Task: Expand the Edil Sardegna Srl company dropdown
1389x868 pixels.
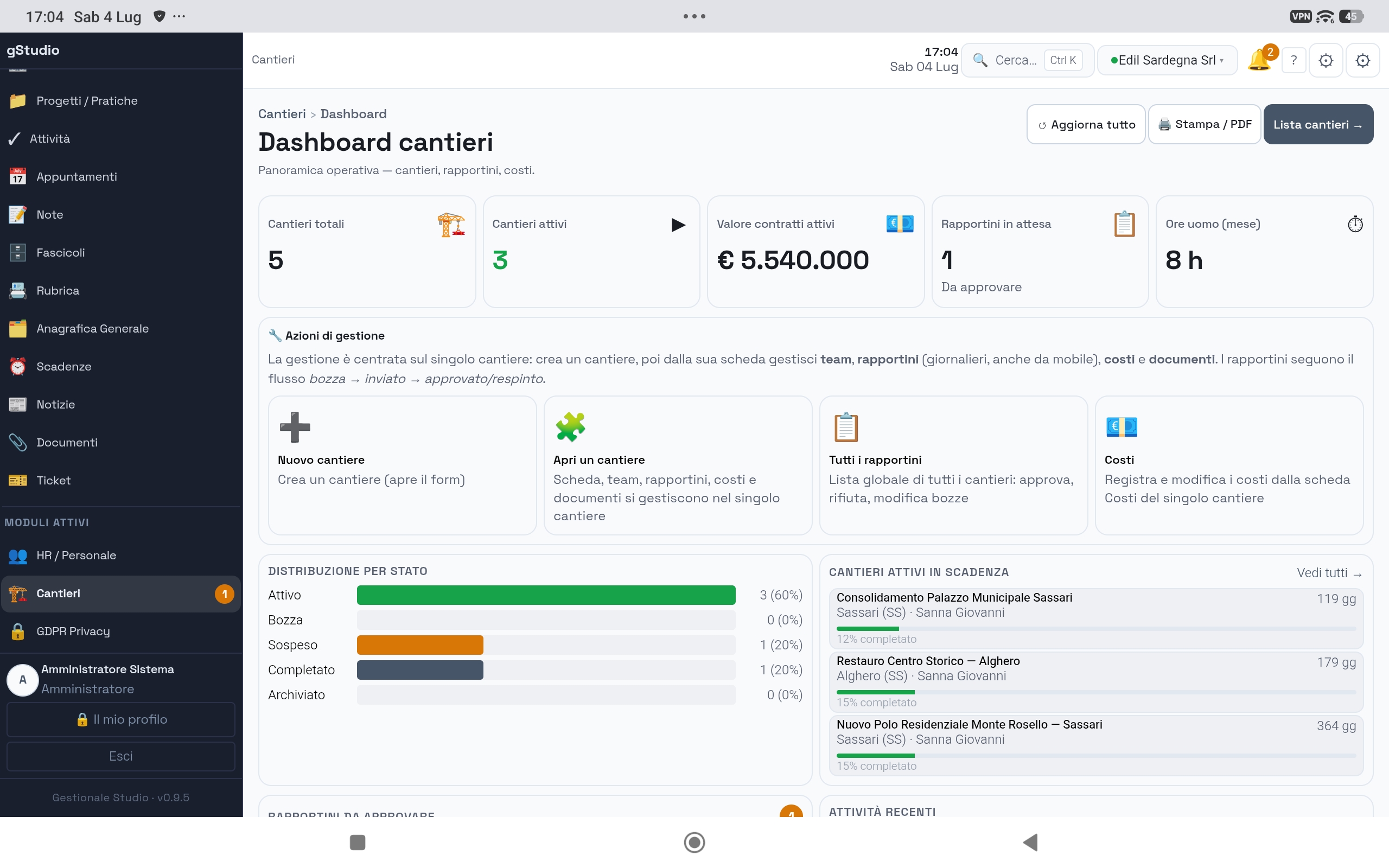Action: pyautogui.click(x=1167, y=60)
